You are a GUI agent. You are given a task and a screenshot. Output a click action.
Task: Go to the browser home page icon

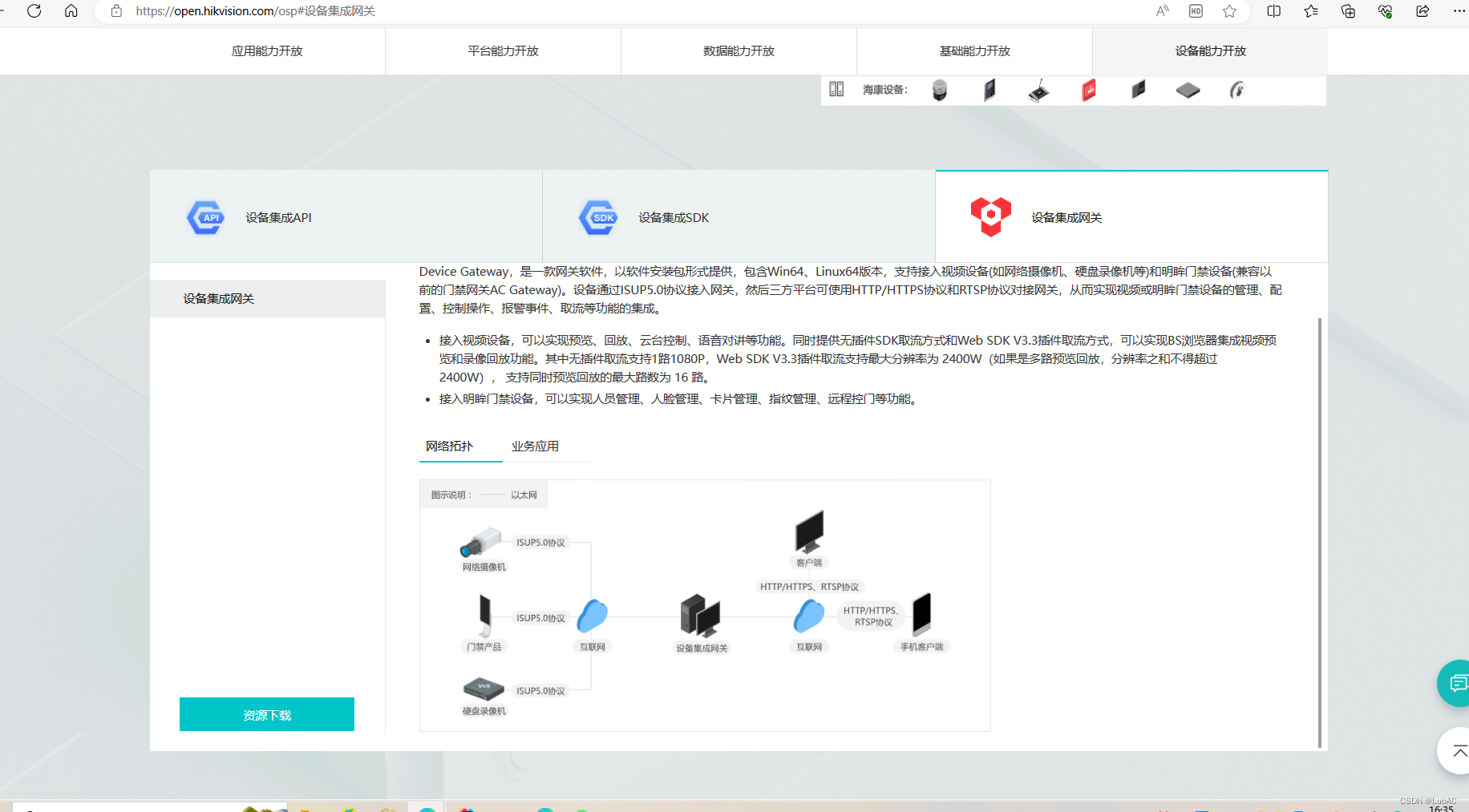point(71,11)
